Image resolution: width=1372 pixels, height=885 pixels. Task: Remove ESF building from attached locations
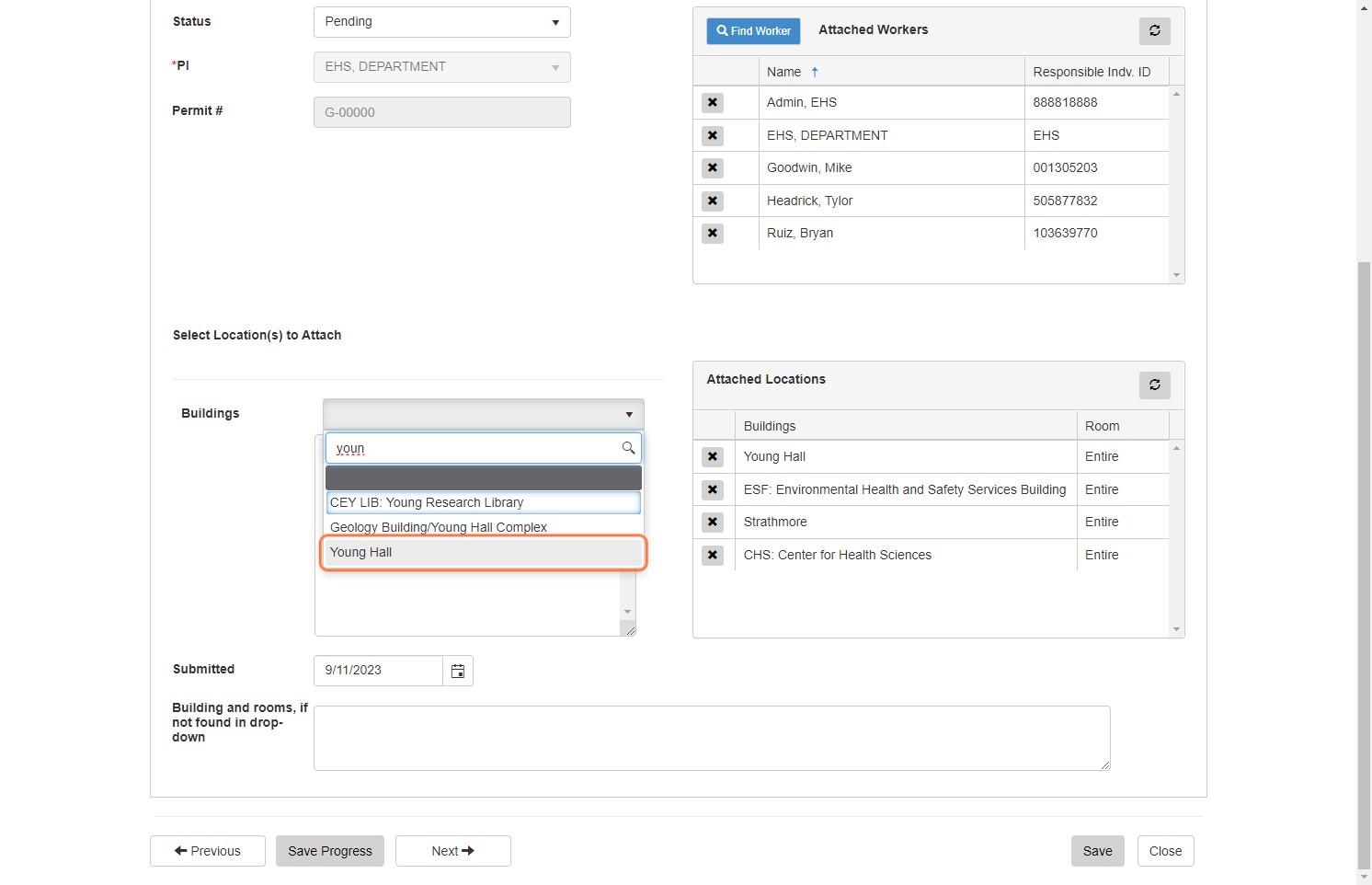(x=713, y=490)
